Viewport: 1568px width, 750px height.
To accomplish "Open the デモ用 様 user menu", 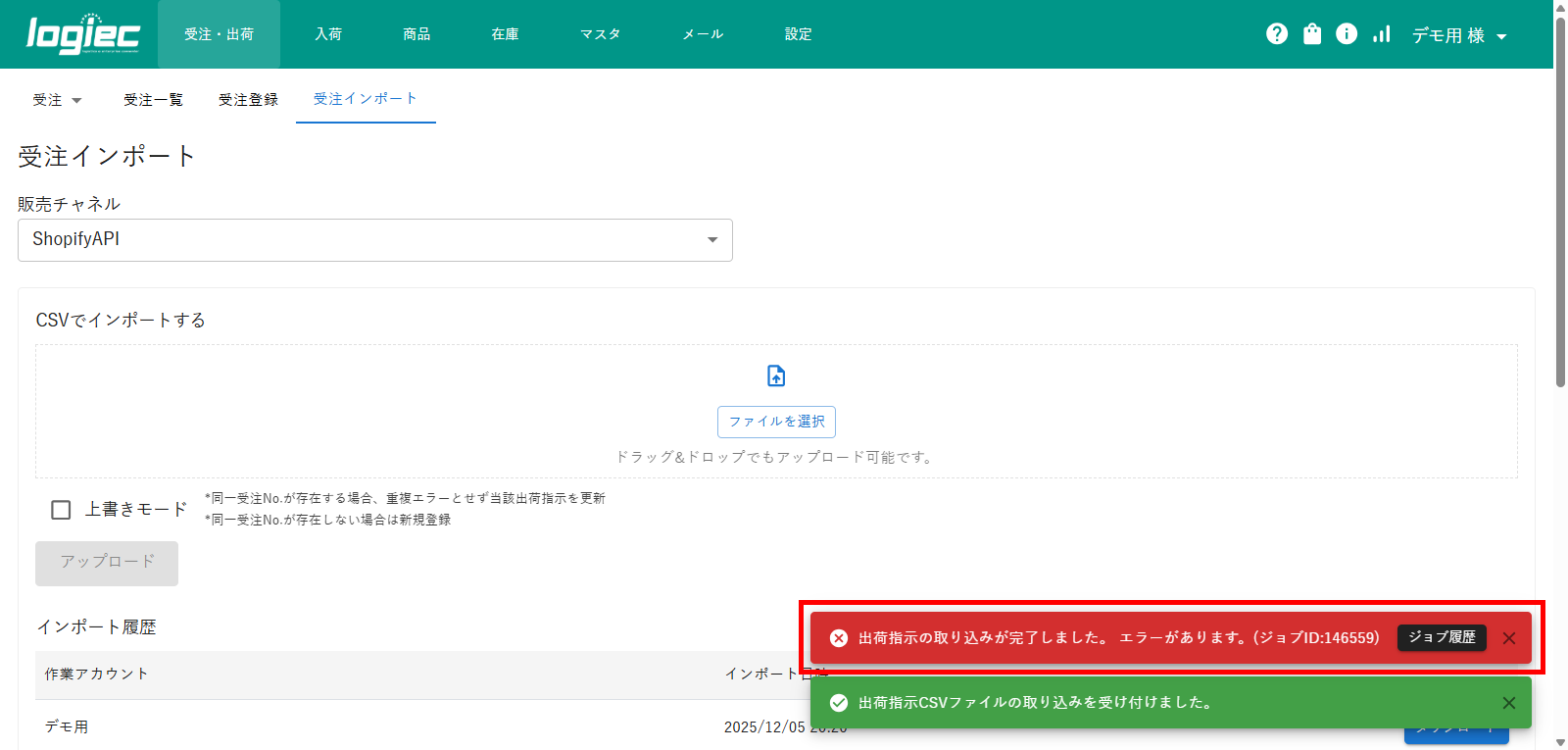I will click(x=1458, y=35).
